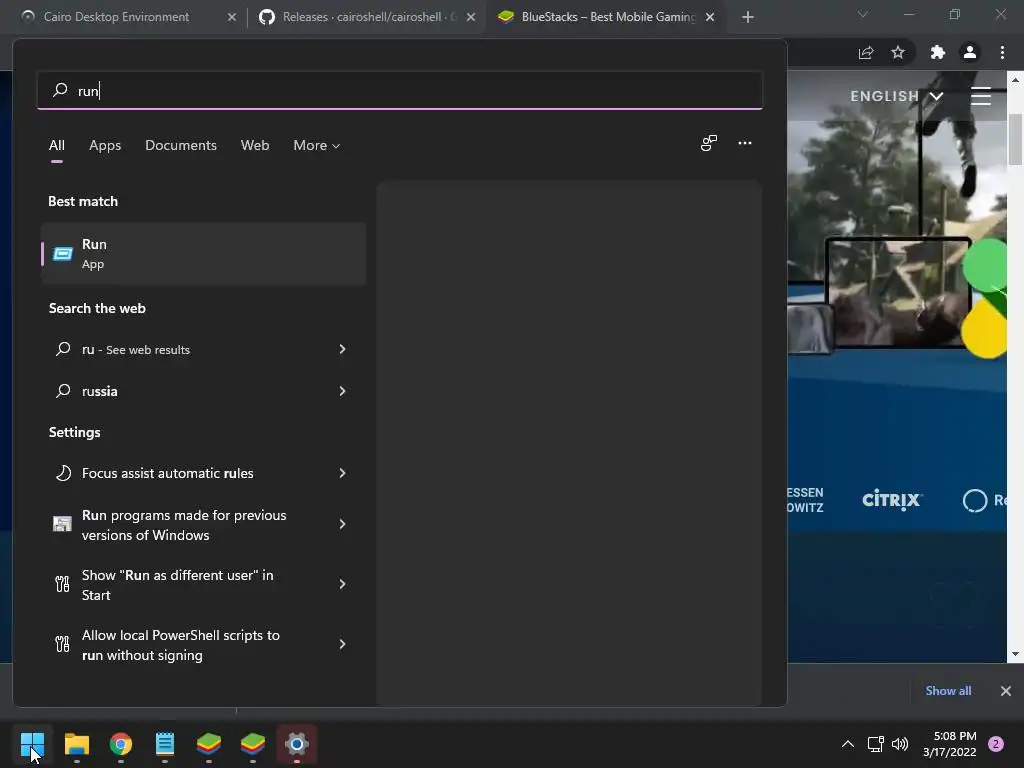Screen dimensions: 1024x768
Task: Select the BlueStacks browser tab
Action: 604,17
